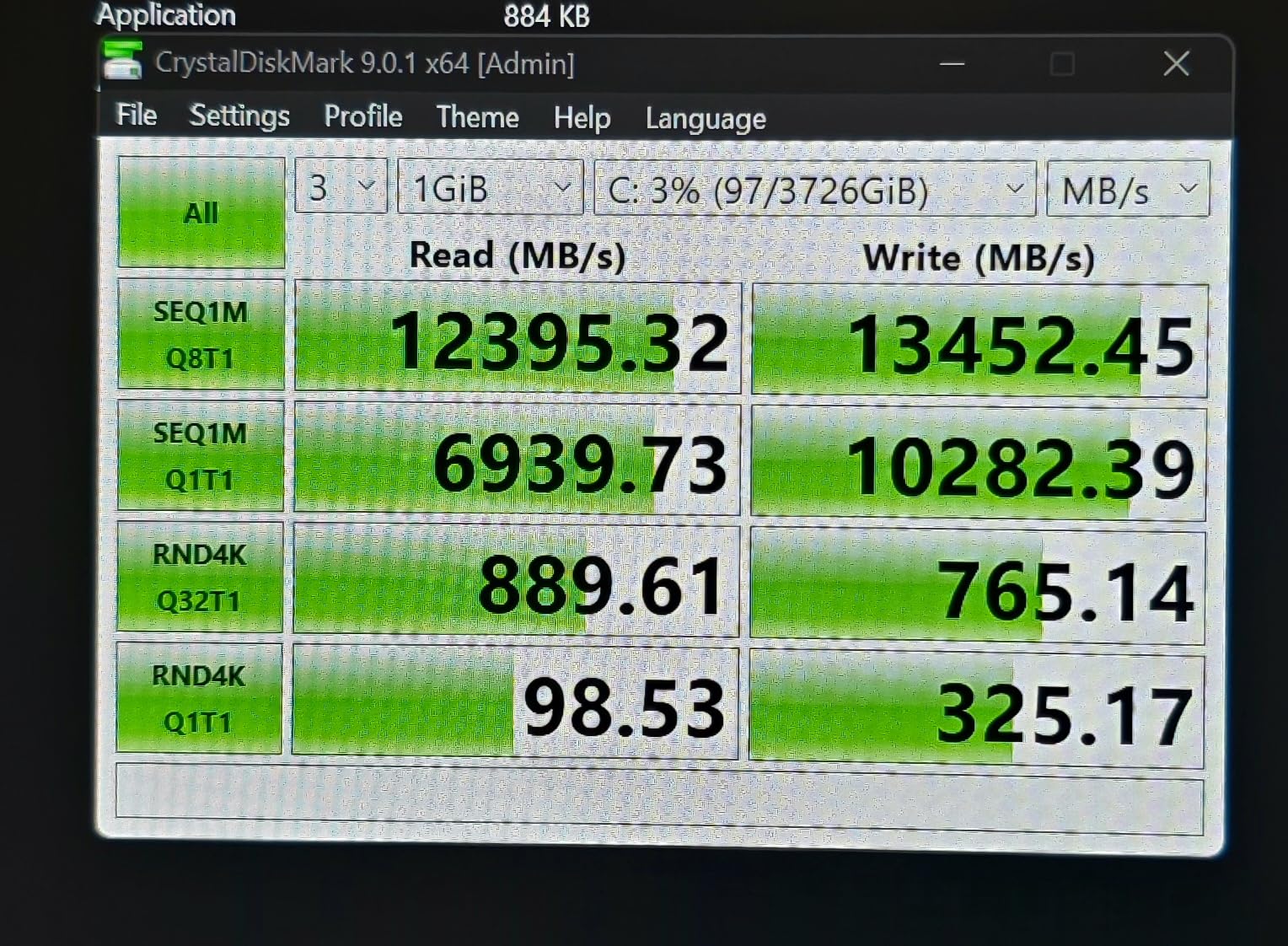The height and width of the screenshot is (946, 1288).
Task: Click the Write (MB/s) column header
Action: coord(979,257)
